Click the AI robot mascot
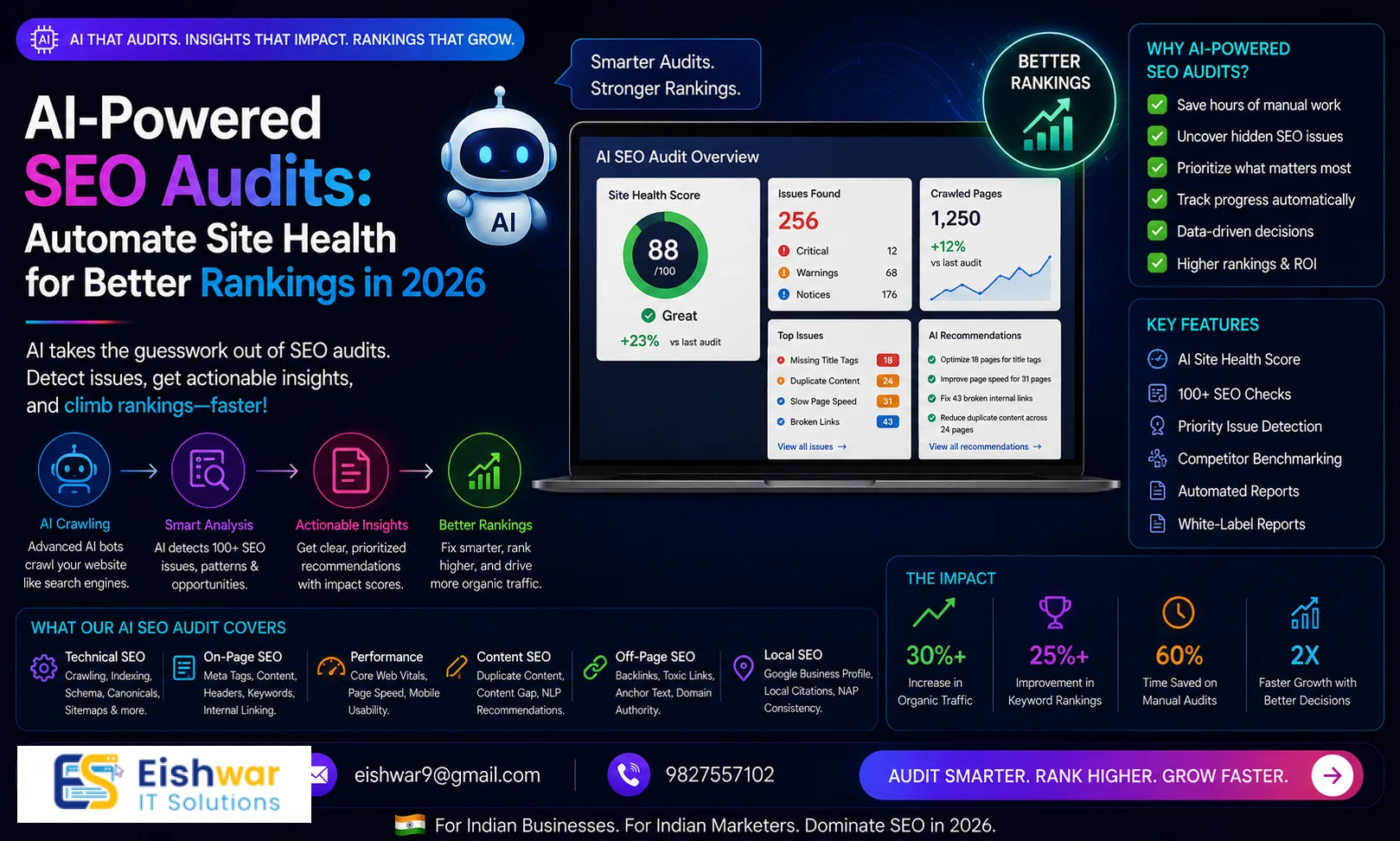 pos(498,166)
